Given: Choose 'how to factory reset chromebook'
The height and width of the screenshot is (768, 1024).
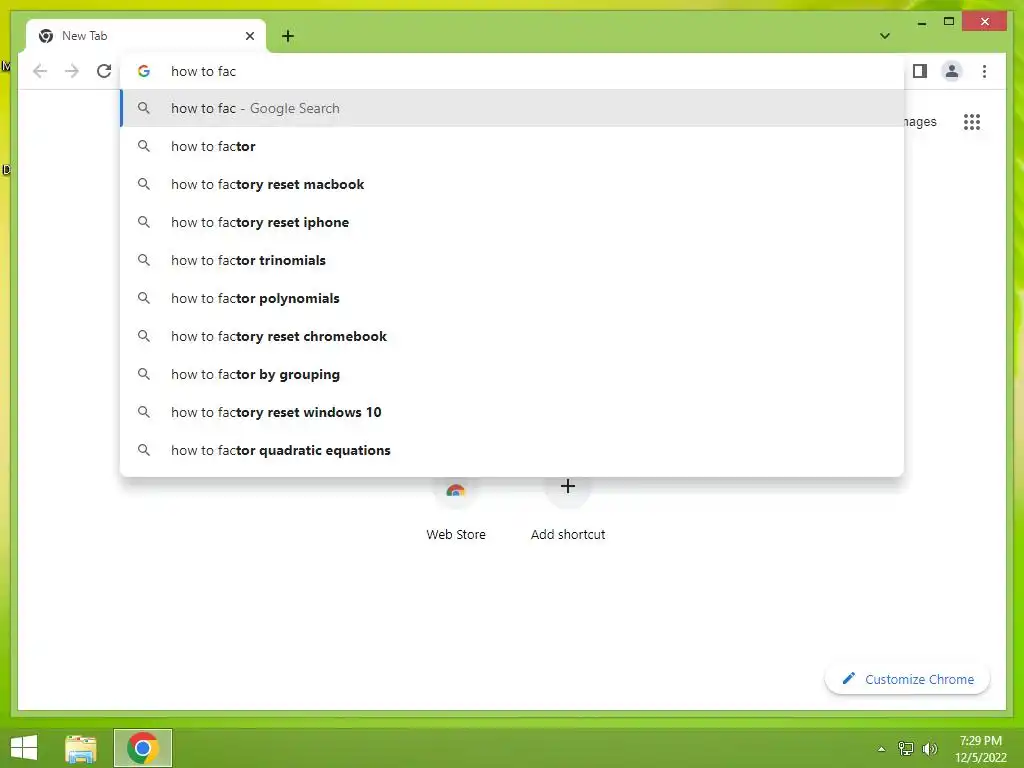Looking at the screenshot, I should tap(513, 336).
